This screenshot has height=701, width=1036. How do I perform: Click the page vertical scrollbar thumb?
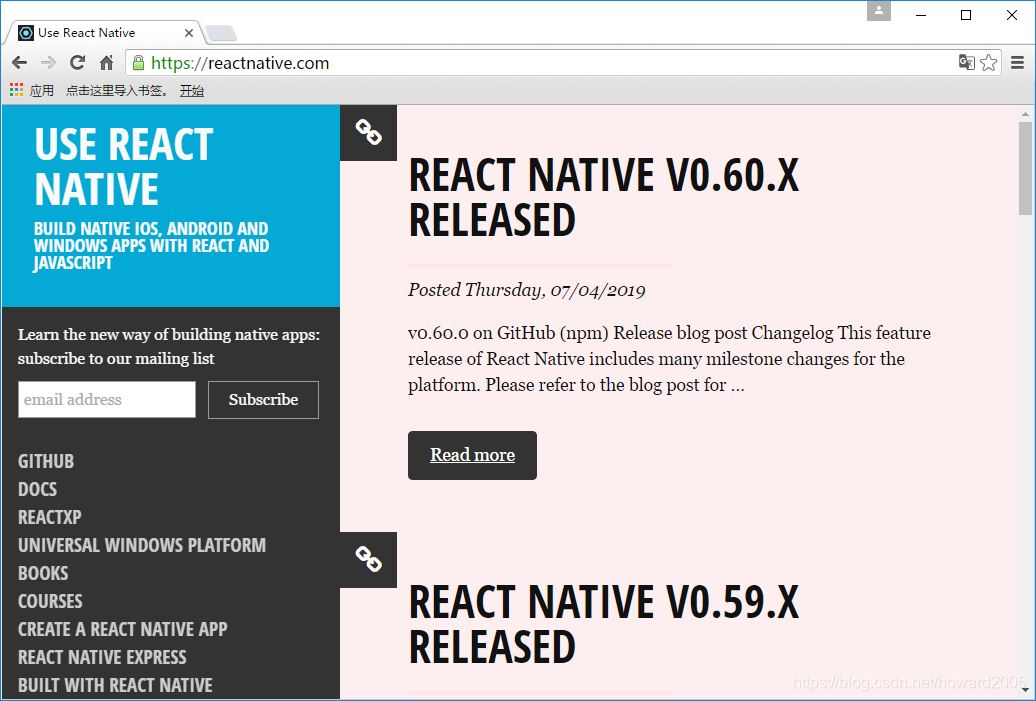pyautogui.click(x=1025, y=168)
